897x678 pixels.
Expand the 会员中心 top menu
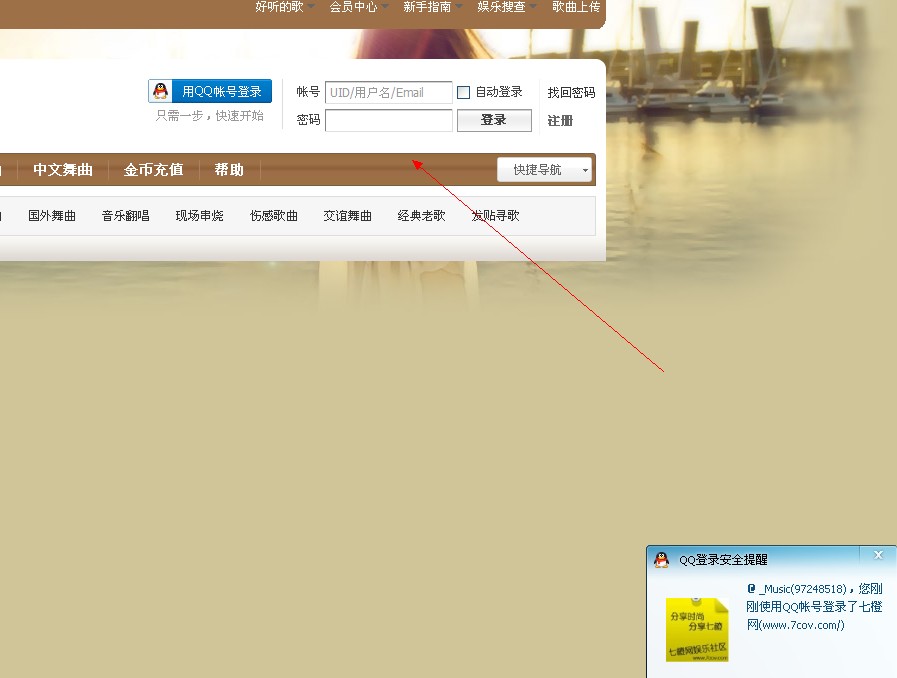359,7
